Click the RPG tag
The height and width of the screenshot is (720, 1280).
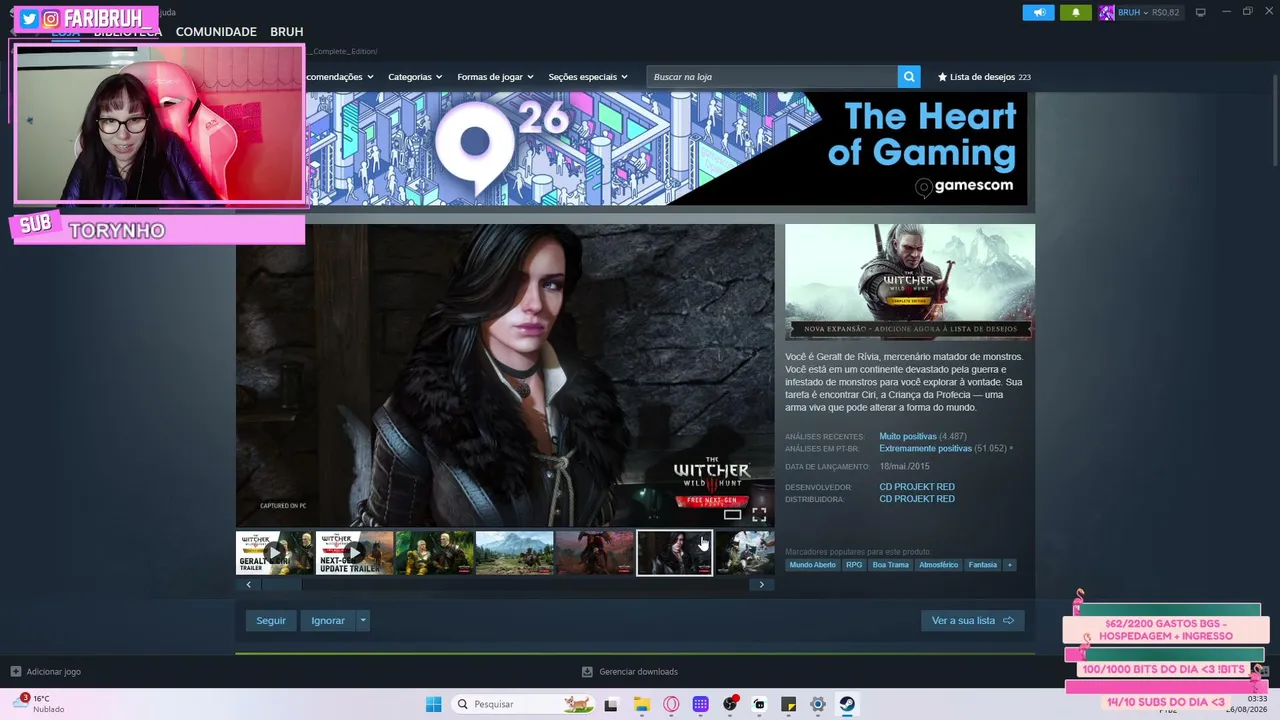[x=854, y=565]
